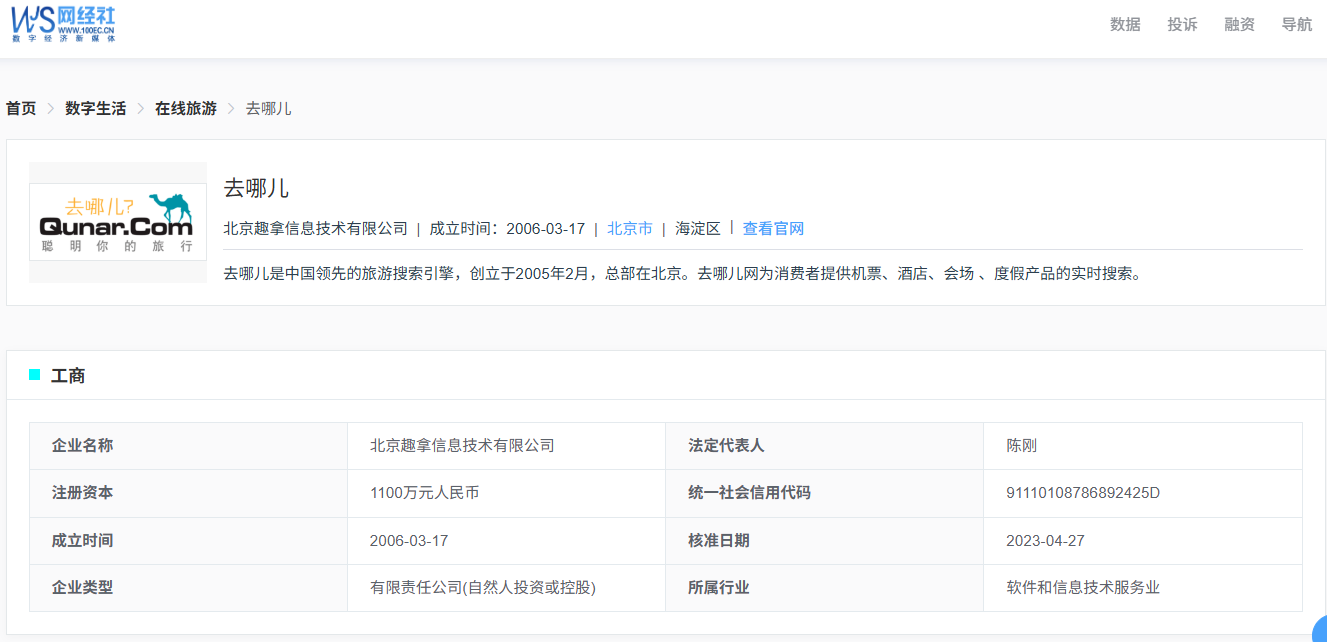Click the 2006-03-17 table value cell
The height and width of the screenshot is (642, 1327).
coord(506,541)
